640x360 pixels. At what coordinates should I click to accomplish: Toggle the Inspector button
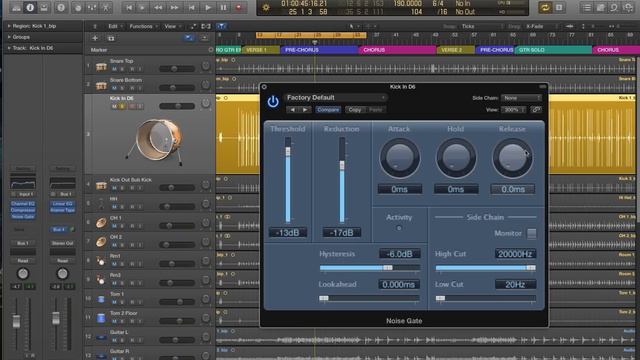pos(30,7)
